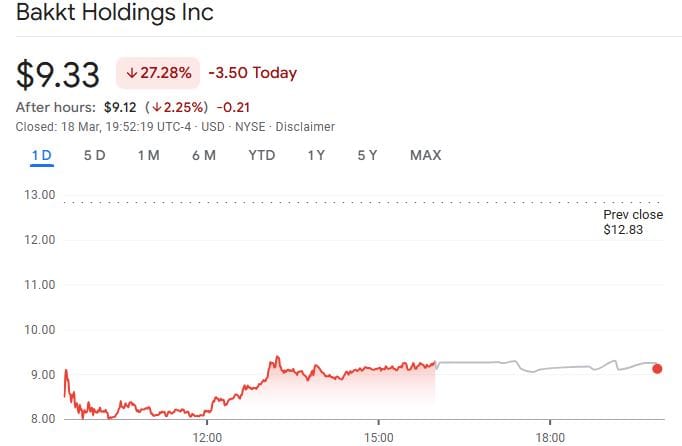Switch to the 5D time range tab
This screenshot has width=682, height=446.
(94, 155)
